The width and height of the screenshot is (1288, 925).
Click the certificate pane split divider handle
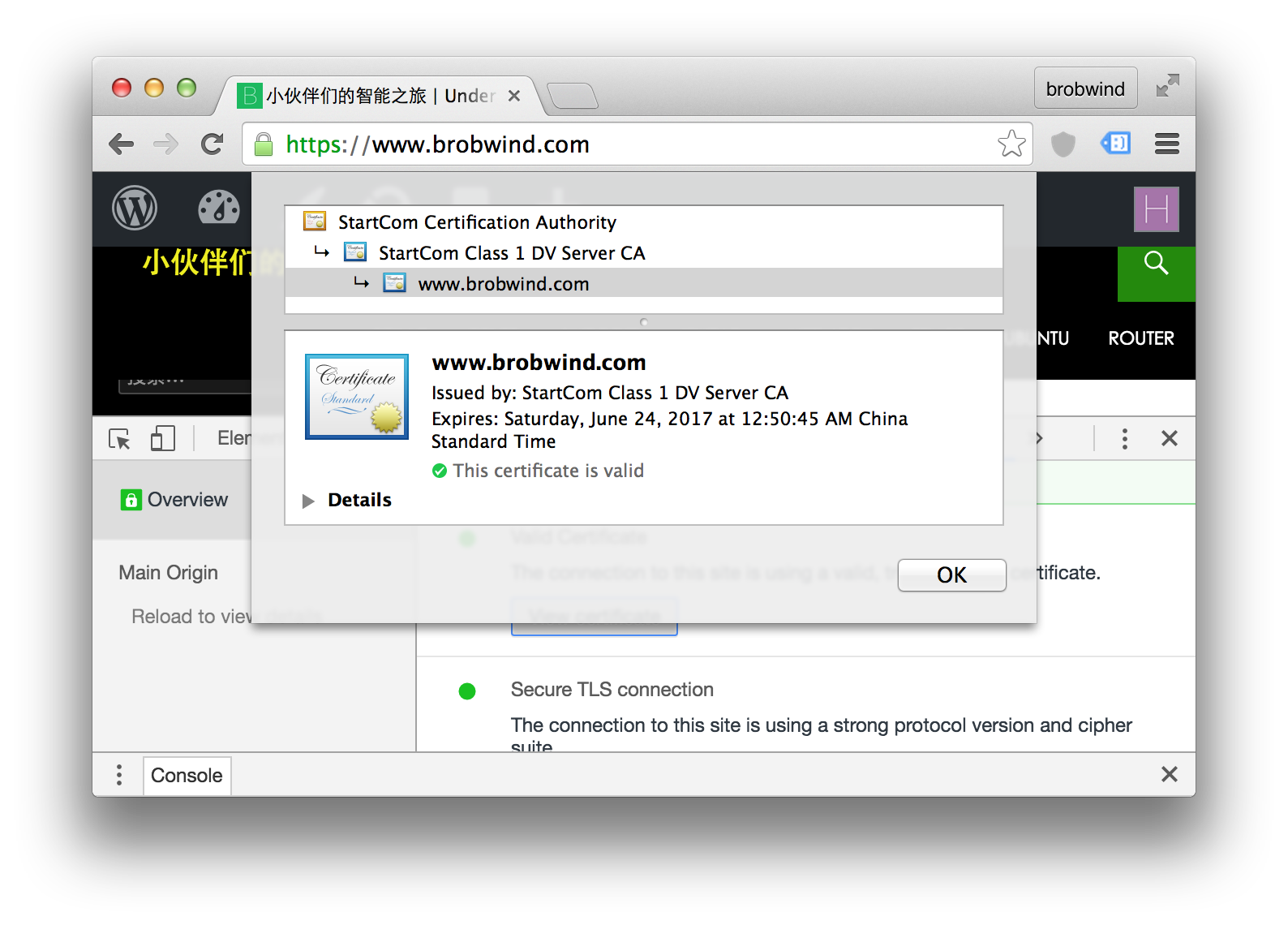tap(644, 322)
